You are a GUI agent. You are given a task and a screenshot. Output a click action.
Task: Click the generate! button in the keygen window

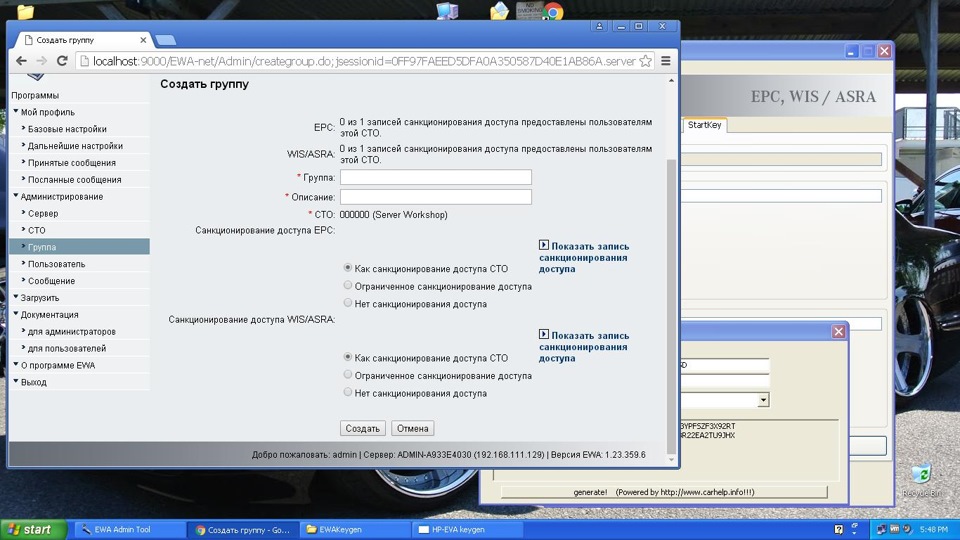point(664,492)
